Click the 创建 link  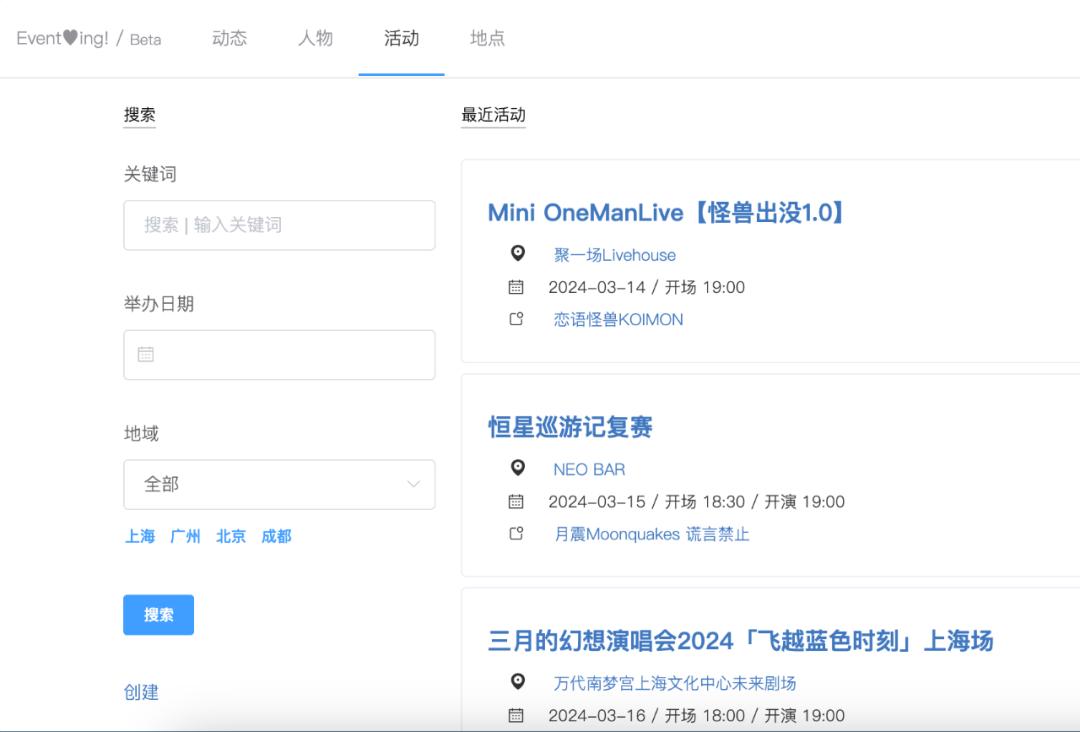(x=141, y=692)
